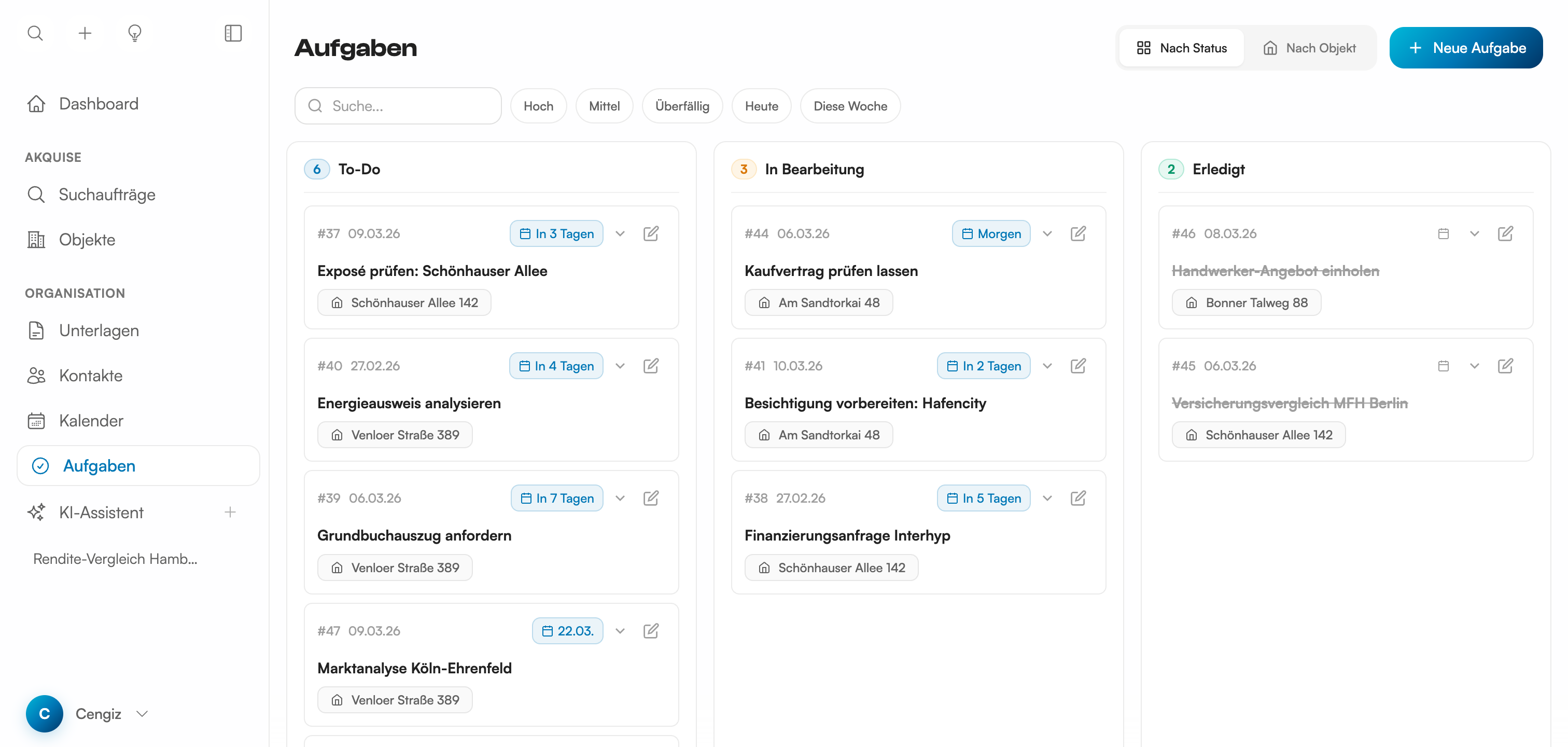
Task: Click the In 7 Tagen due-date badge
Action: pyautogui.click(x=556, y=498)
